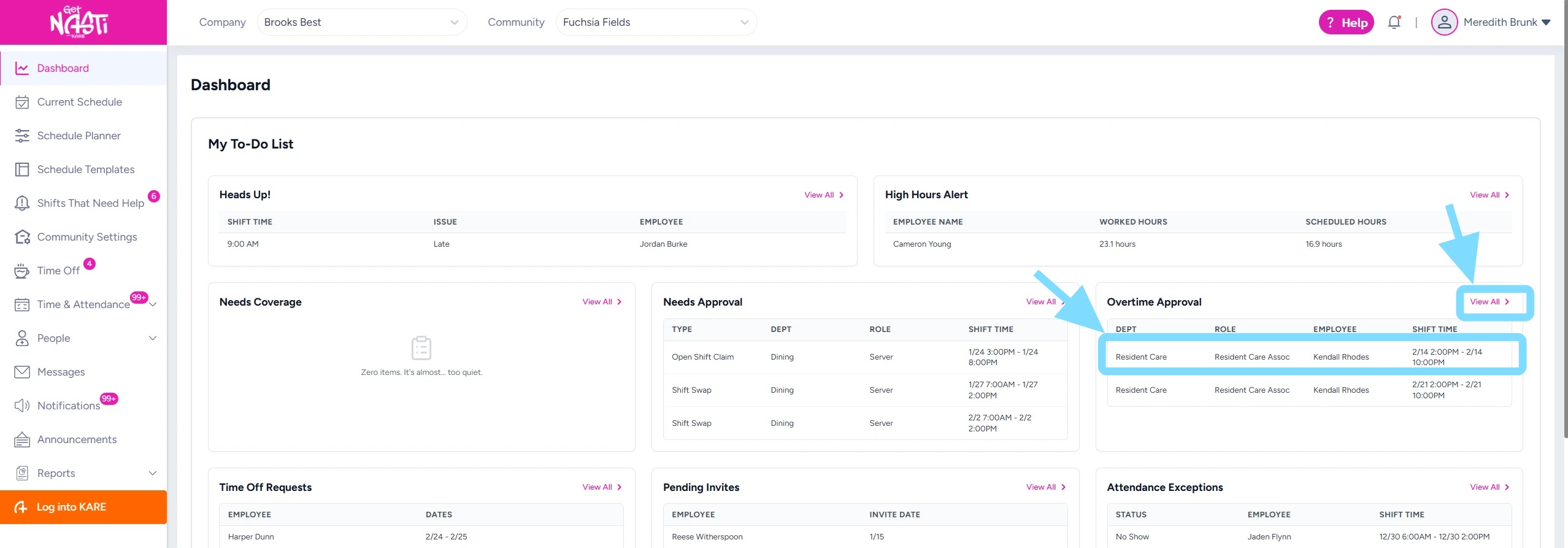This screenshot has height=548, width=1568.
Task: Open Schedule Templates in sidebar
Action: [x=85, y=169]
